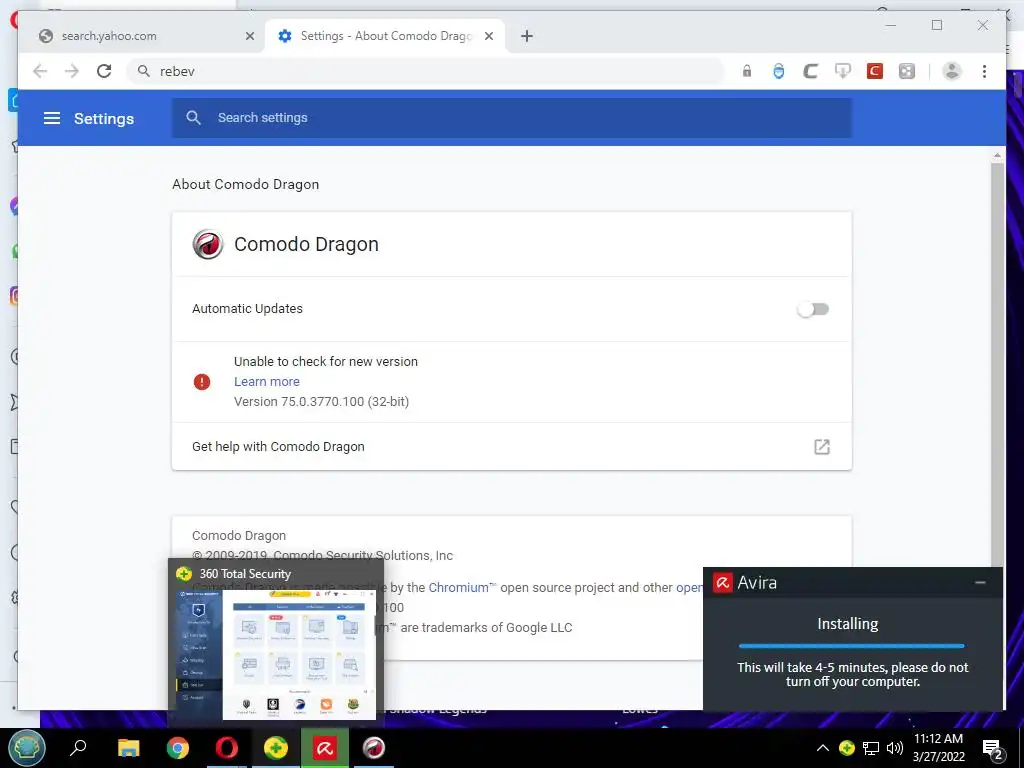Close the search.yahoo.com tab
Viewport: 1024px width, 768px height.
[x=249, y=36]
